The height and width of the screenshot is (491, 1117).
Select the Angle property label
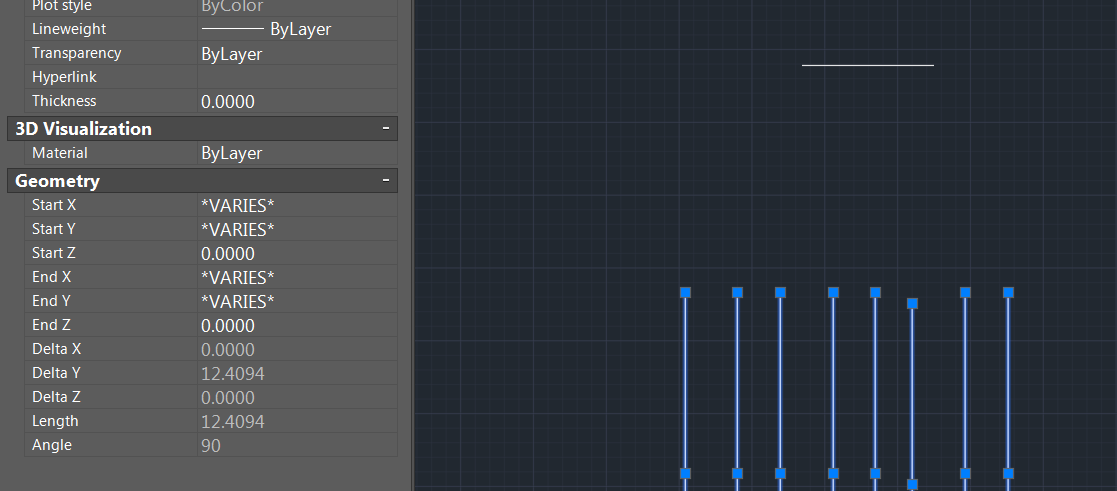[52, 445]
